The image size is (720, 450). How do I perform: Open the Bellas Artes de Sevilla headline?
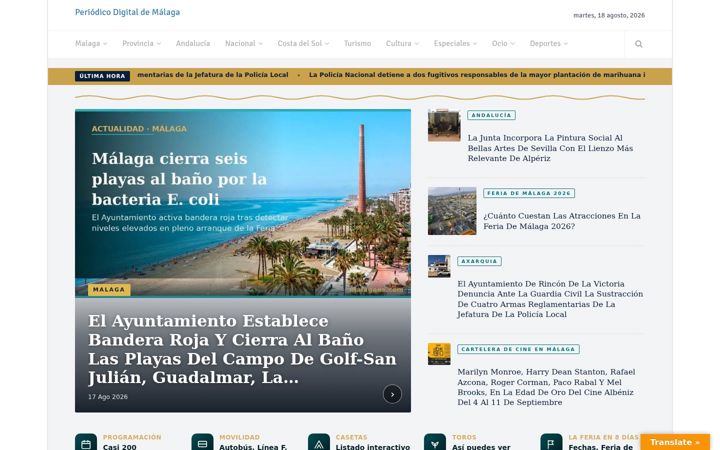550,148
